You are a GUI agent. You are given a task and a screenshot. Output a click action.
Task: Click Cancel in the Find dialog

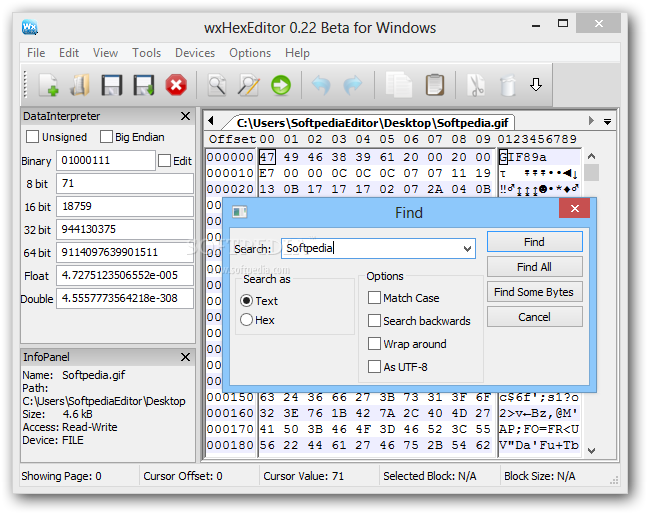(535, 317)
